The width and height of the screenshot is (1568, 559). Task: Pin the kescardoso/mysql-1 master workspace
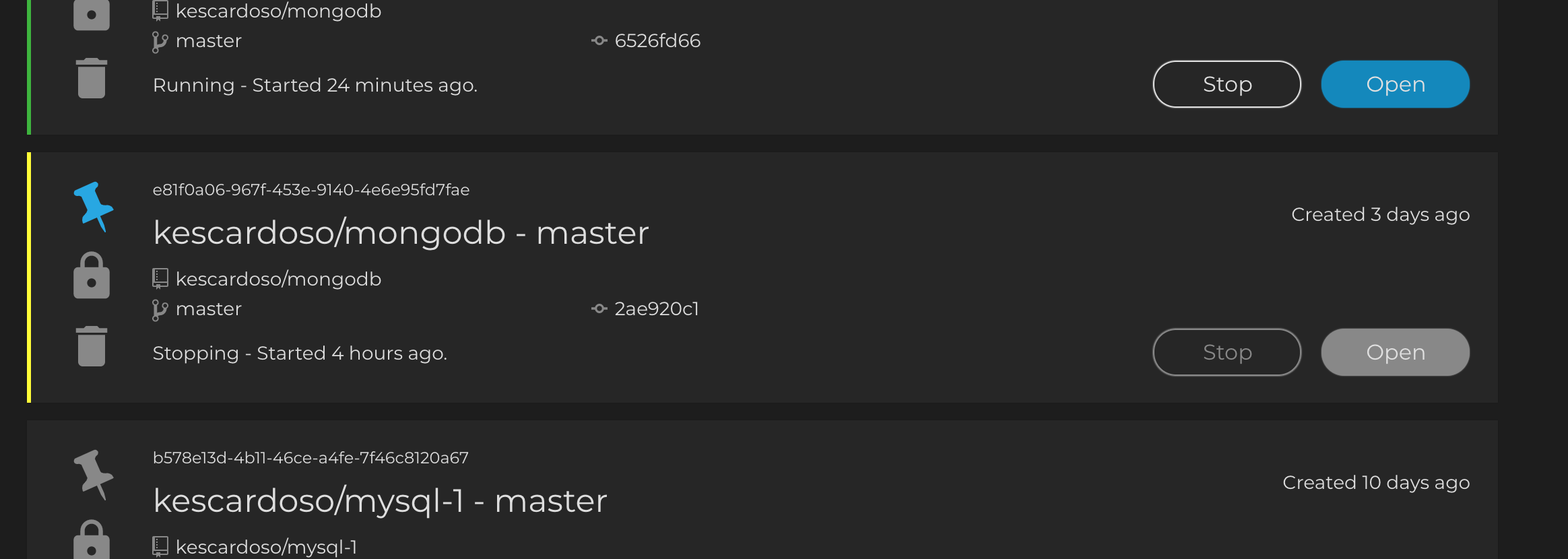point(94,475)
